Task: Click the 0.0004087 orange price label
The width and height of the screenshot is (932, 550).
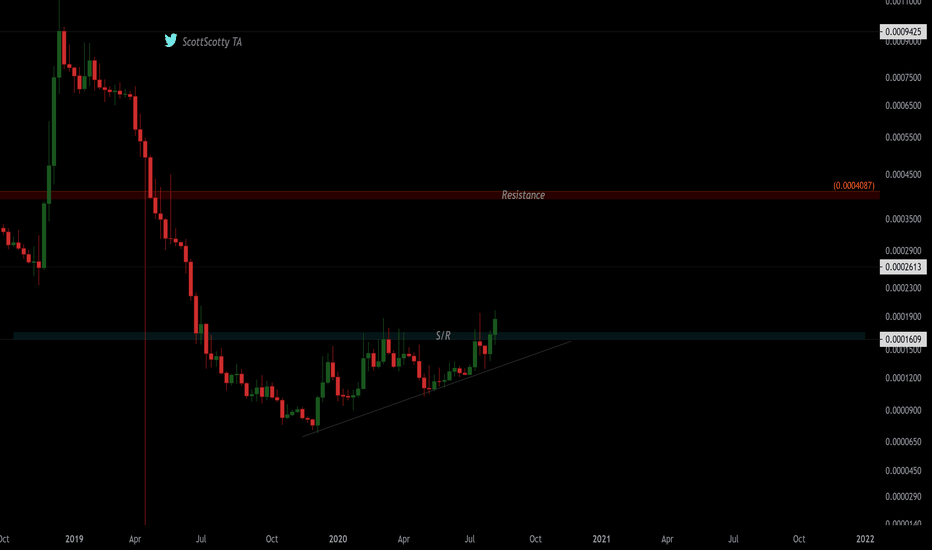Action: pyautogui.click(x=854, y=186)
